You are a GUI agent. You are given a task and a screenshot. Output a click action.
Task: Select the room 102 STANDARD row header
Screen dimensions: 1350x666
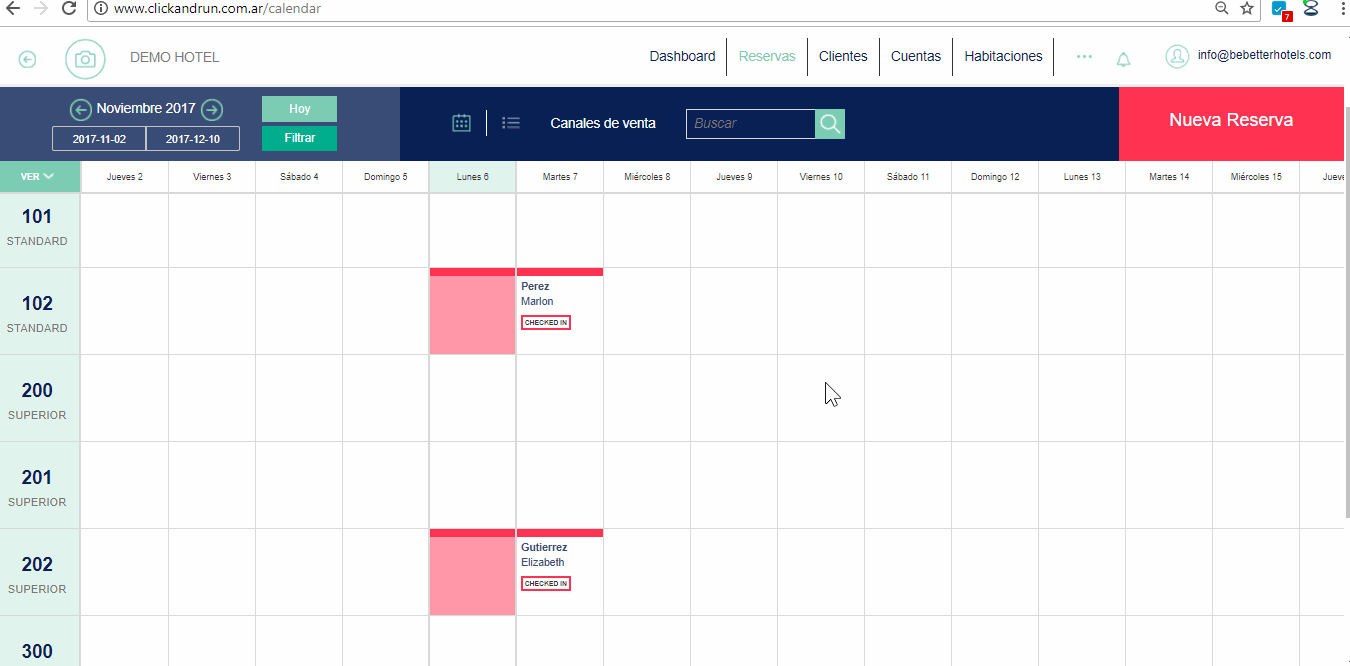pos(38,313)
